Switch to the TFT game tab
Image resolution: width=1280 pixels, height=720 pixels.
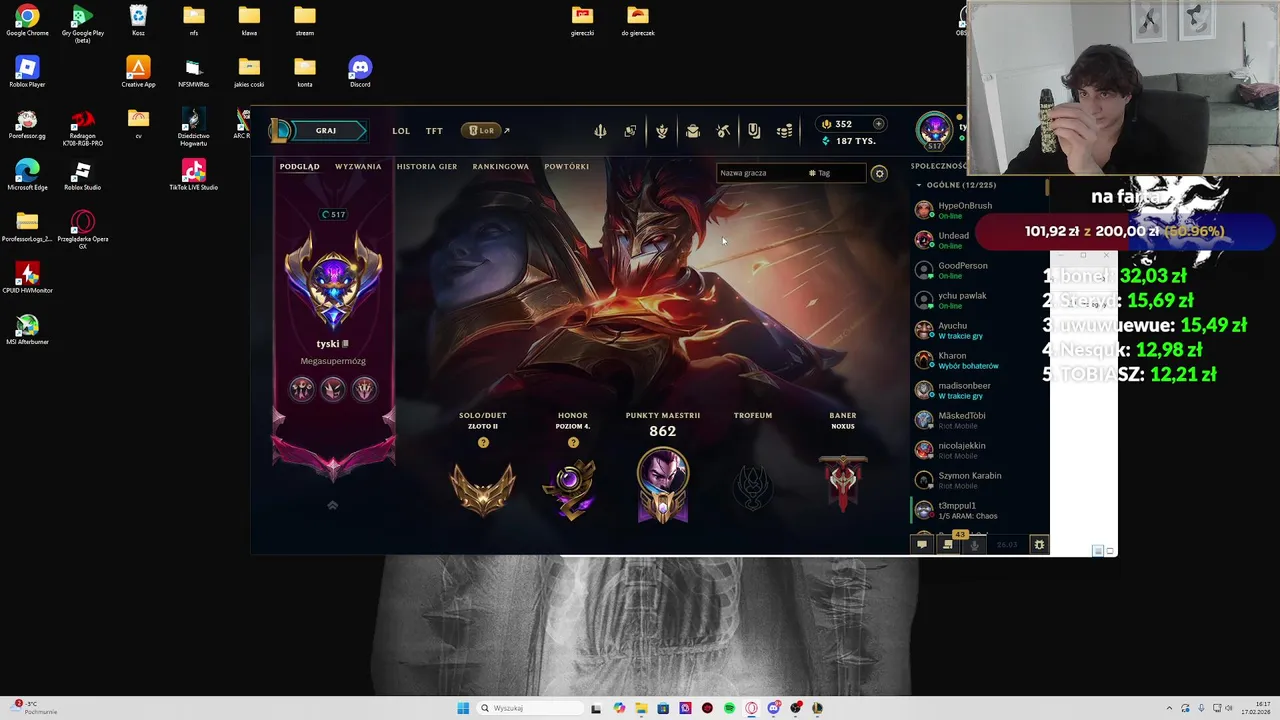point(434,131)
